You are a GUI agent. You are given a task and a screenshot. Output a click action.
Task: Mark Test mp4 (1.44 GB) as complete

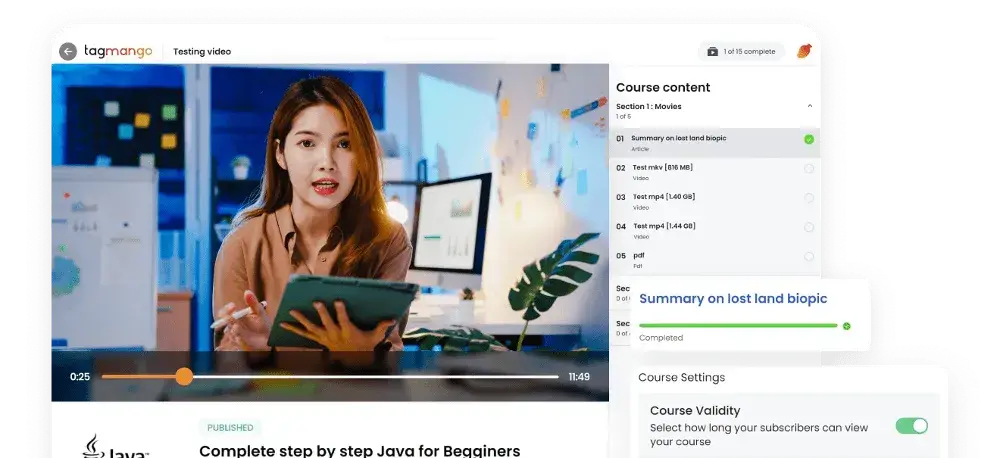click(x=809, y=227)
